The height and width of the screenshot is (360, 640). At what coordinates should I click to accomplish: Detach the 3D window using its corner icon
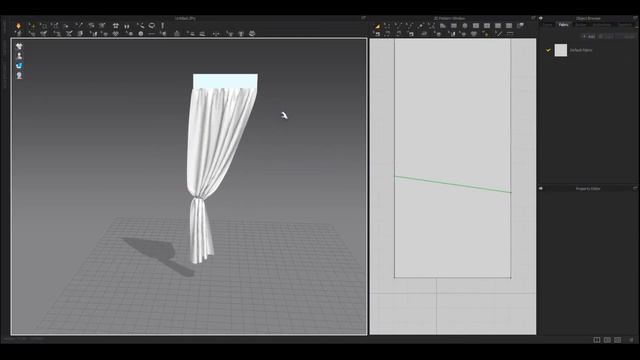(363, 18)
